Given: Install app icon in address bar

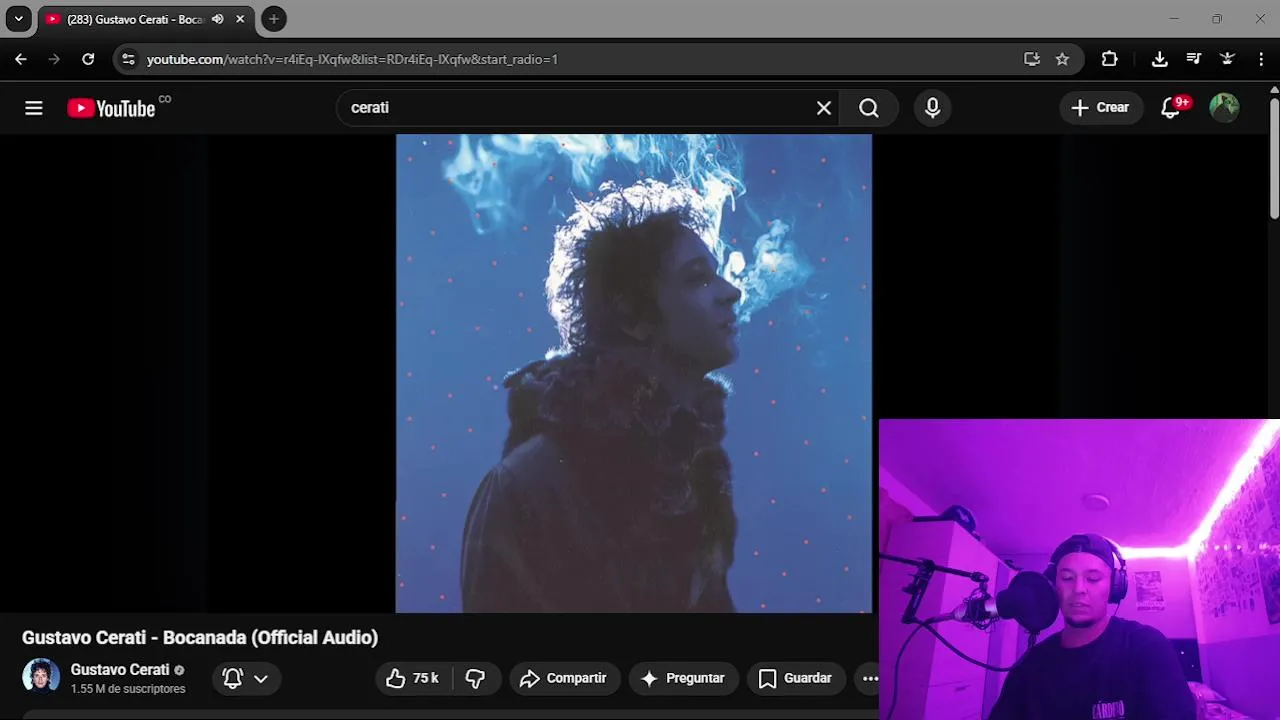Looking at the screenshot, I should 1032,59.
